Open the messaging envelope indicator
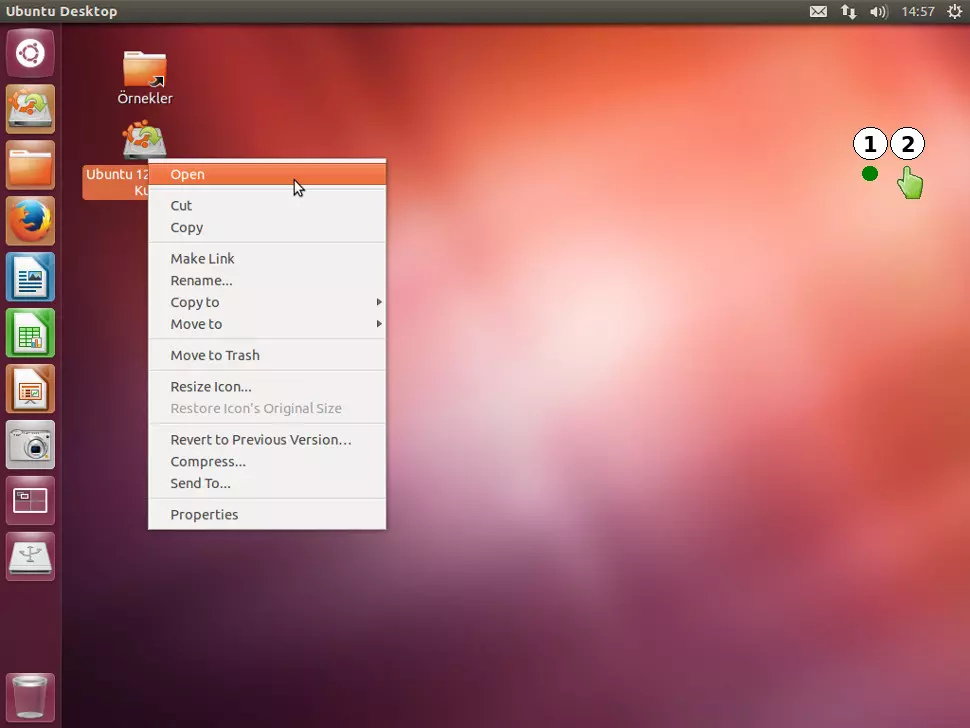 pos(818,12)
